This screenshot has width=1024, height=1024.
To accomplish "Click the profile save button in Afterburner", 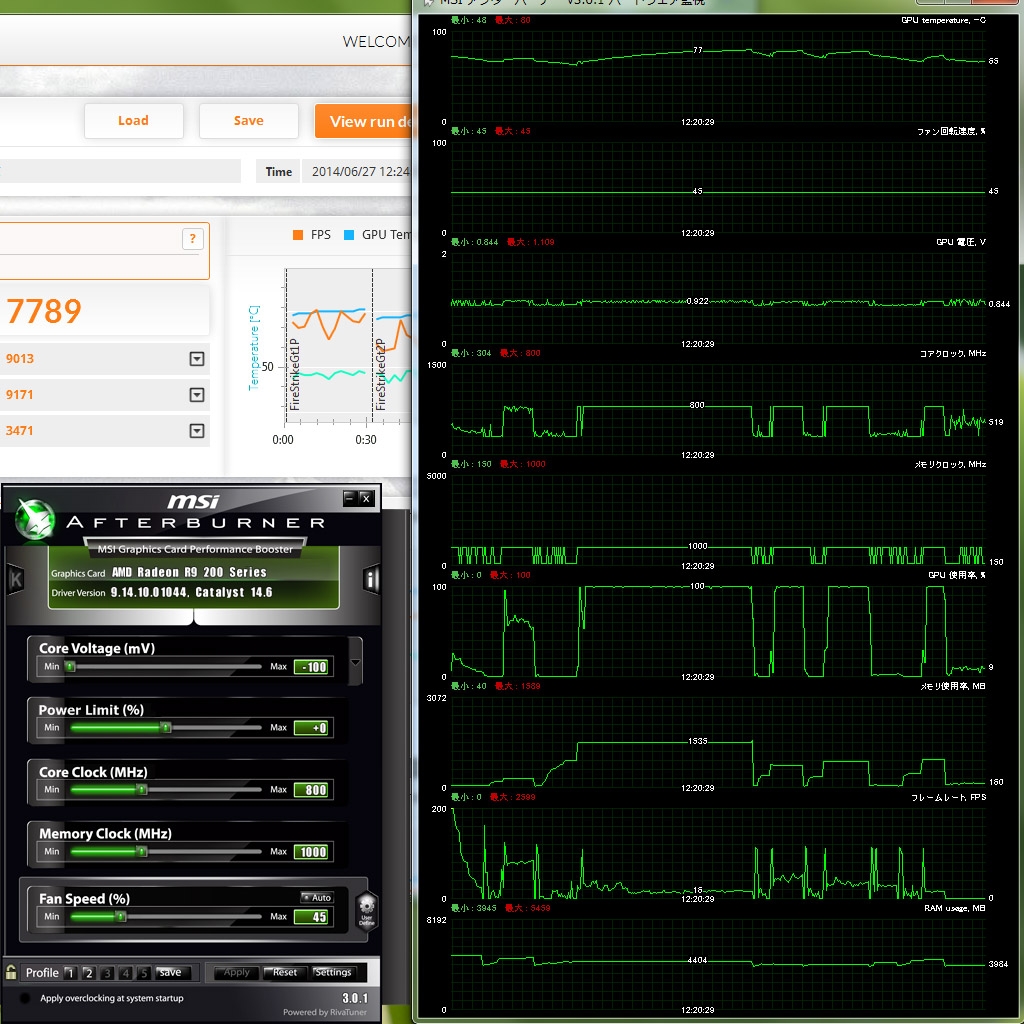I will tap(171, 972).
